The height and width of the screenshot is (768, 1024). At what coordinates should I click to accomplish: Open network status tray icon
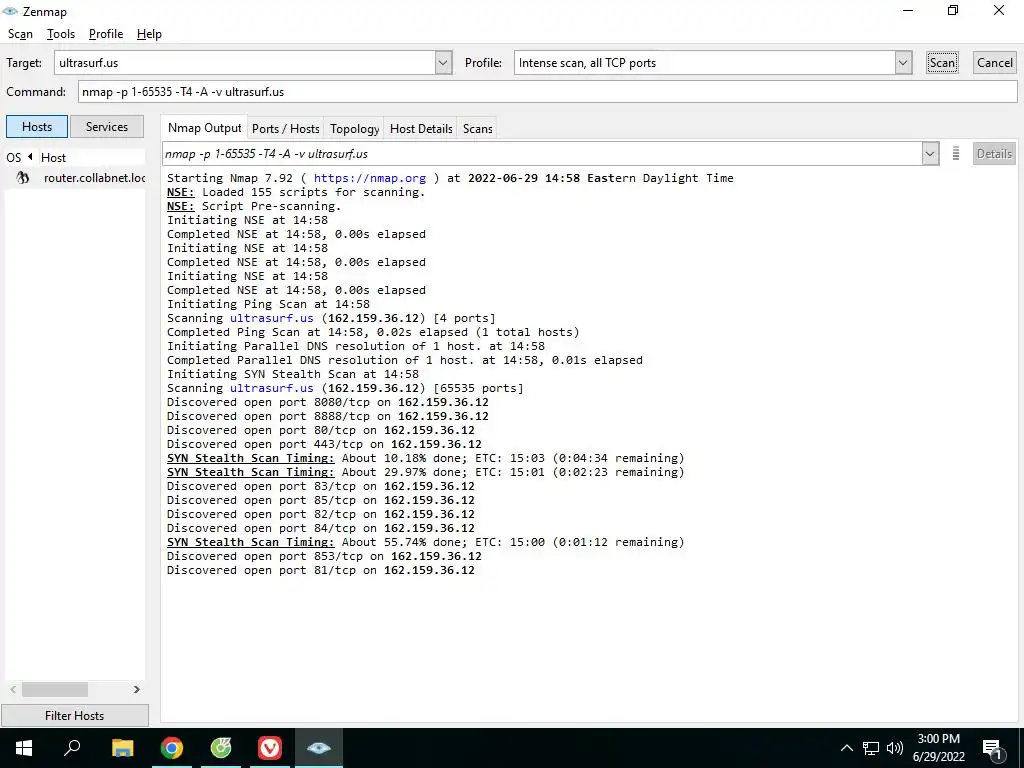pyautogui.click(x=871, y=748)
